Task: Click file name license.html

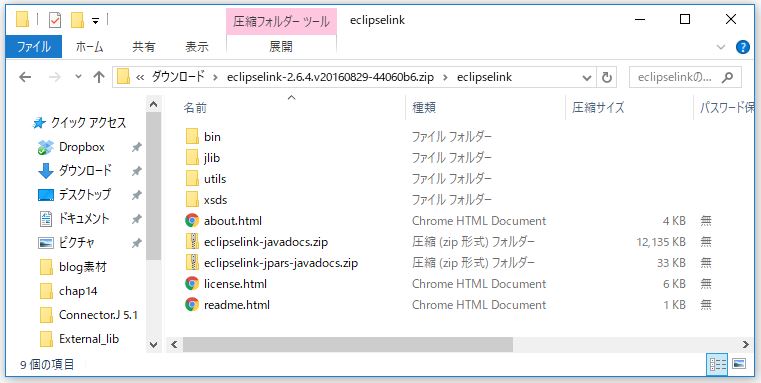Action: pos(235,283)
